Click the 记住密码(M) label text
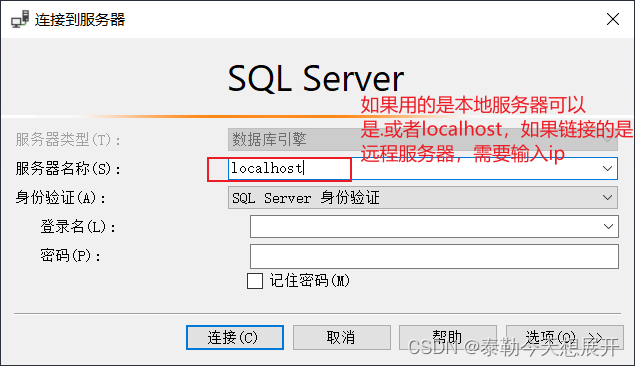Viewport: 635px width, 366px height. coord(309,281)
